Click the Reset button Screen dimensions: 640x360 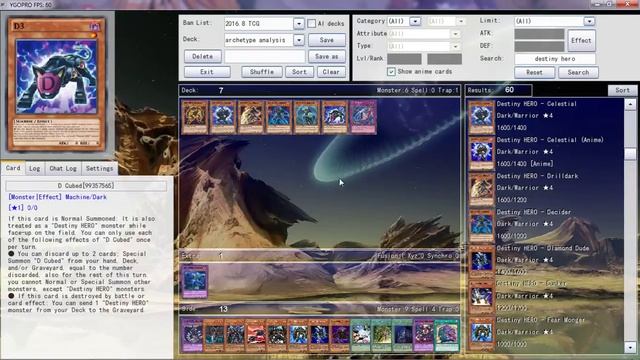534,72
